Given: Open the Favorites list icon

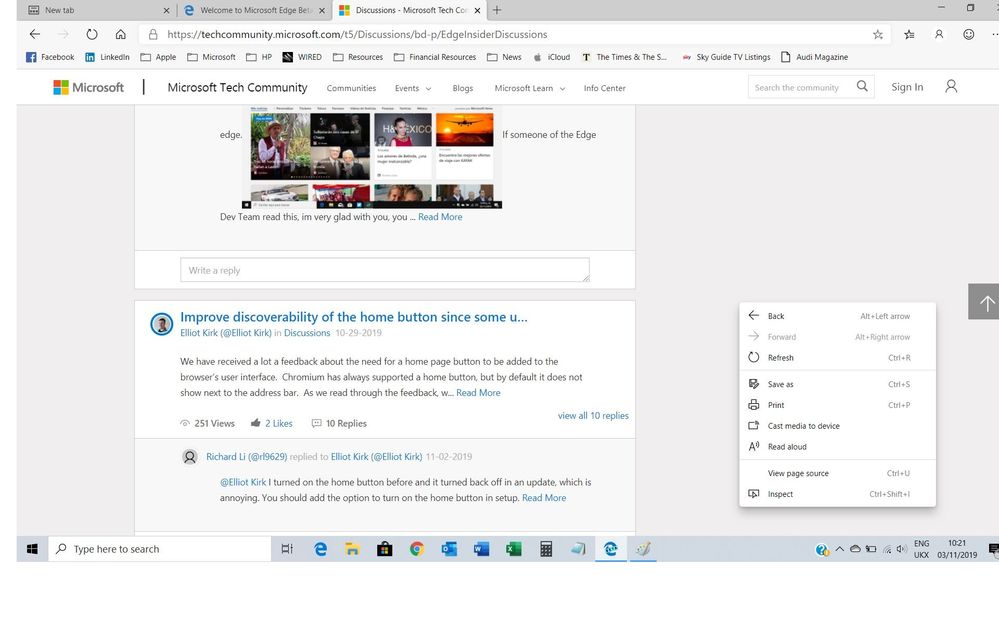Looking at the screenshot, I should [x=909, y=34].
